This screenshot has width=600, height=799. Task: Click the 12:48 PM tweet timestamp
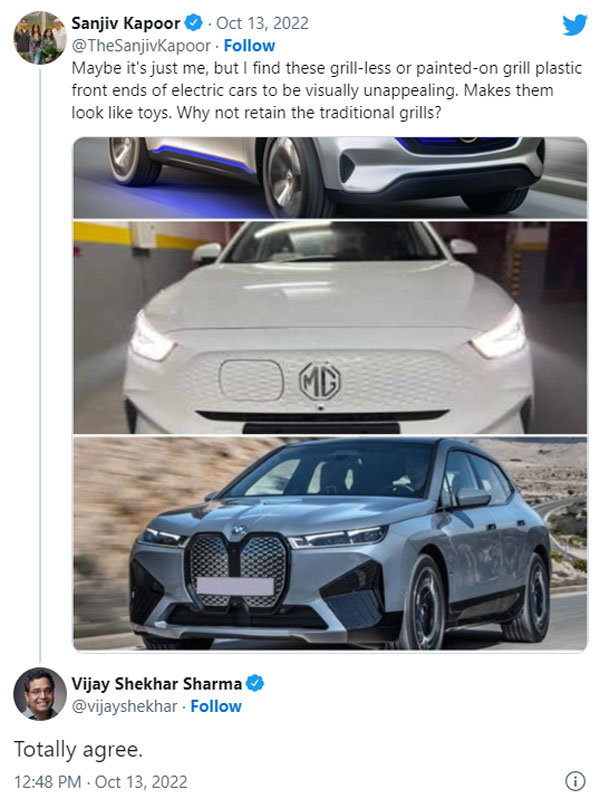(100, 781)
